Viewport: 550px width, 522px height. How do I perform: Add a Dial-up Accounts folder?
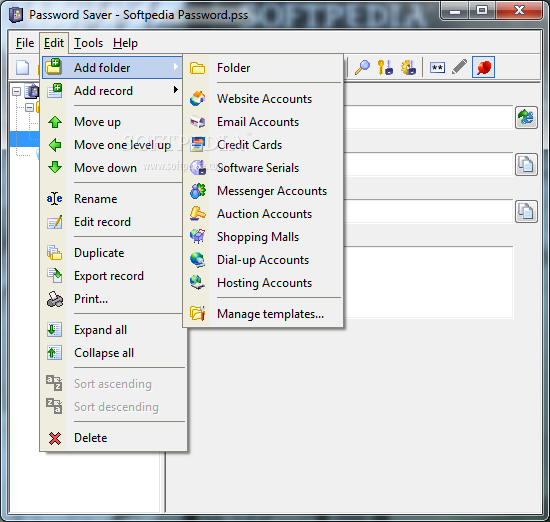(x=263, y=260)
